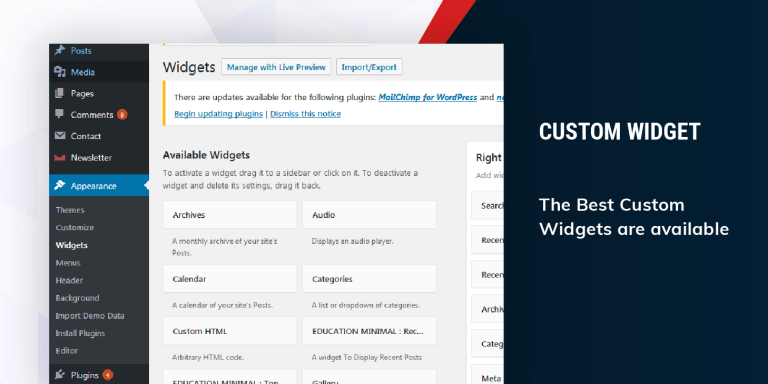Open the Themes submenu item

(70, 210)
